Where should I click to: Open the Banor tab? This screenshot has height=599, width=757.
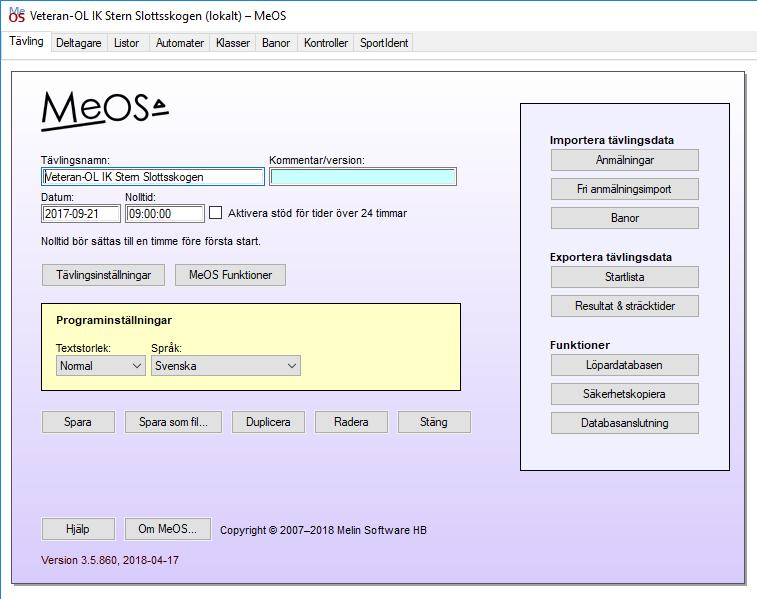(276, 43)
